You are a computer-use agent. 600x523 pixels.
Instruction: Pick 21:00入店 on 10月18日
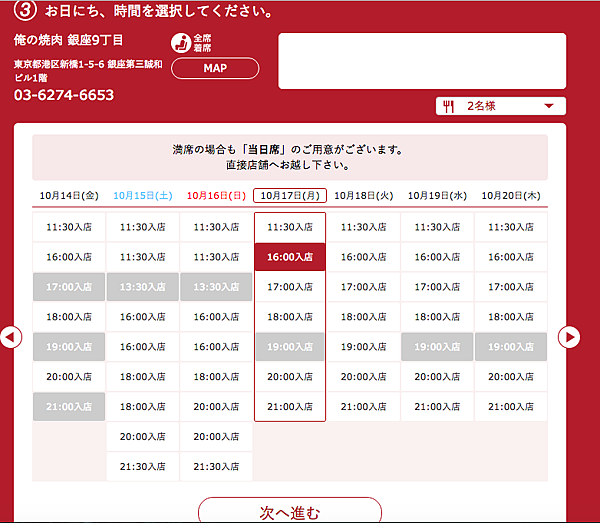coord(364,406)
